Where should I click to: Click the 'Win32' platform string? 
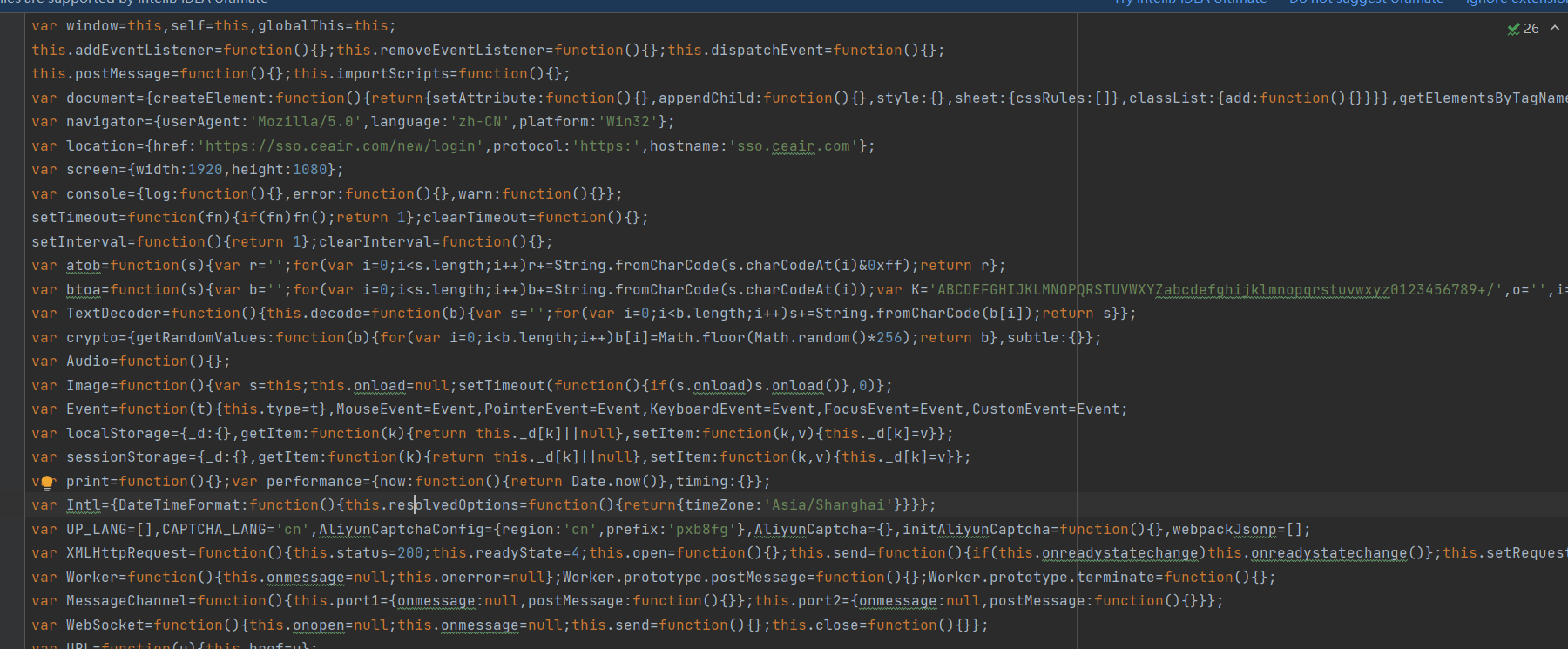[628, 122]
